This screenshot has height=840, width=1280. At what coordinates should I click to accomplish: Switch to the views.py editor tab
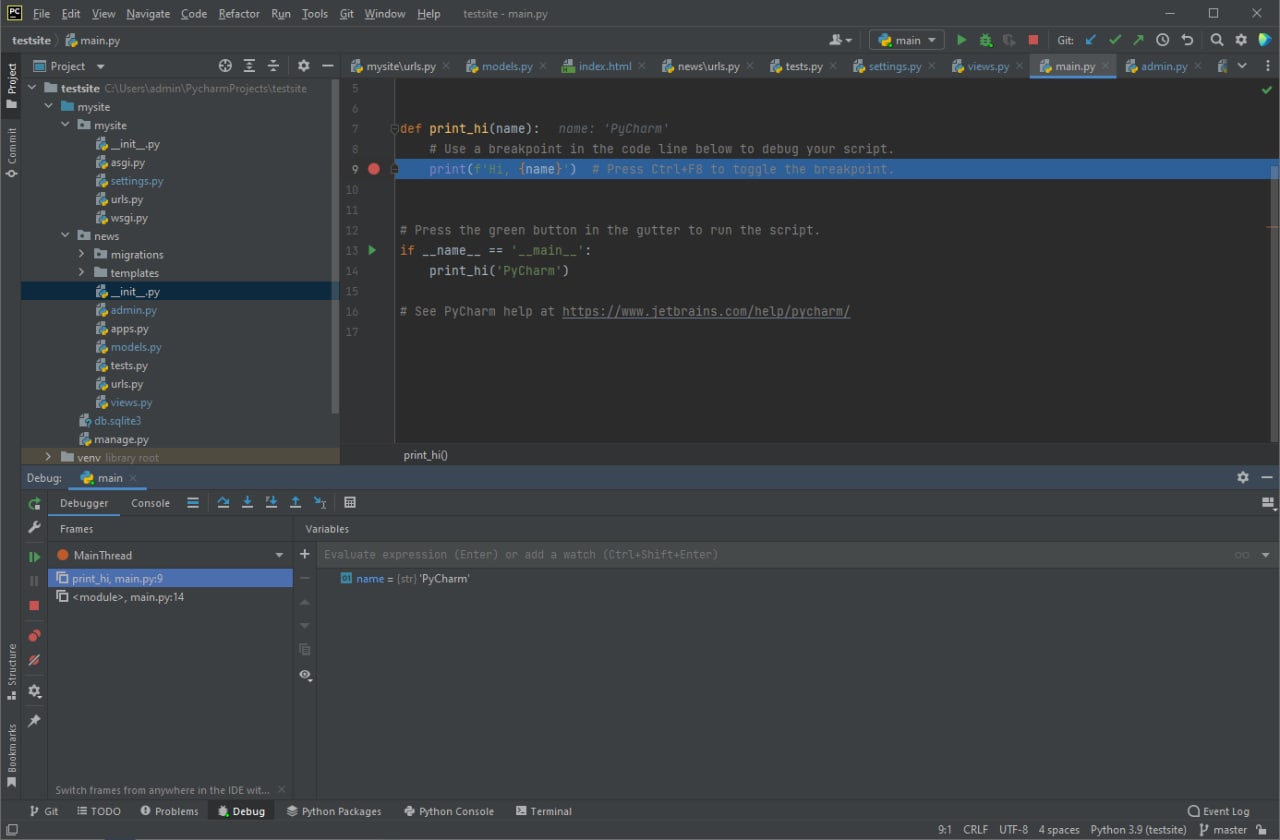click(x=979, y=66)
